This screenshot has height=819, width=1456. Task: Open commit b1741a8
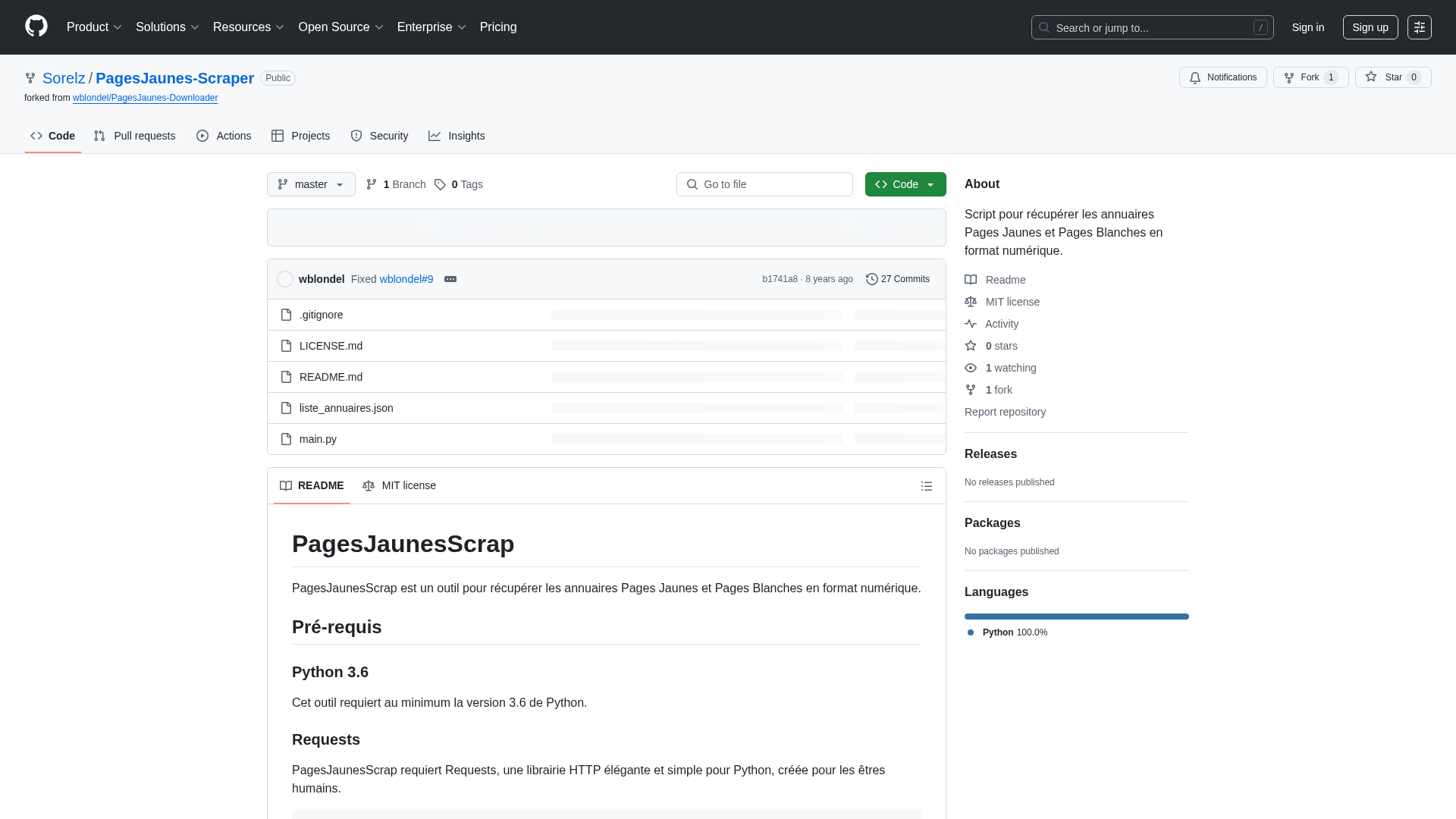tap(780, 279)
